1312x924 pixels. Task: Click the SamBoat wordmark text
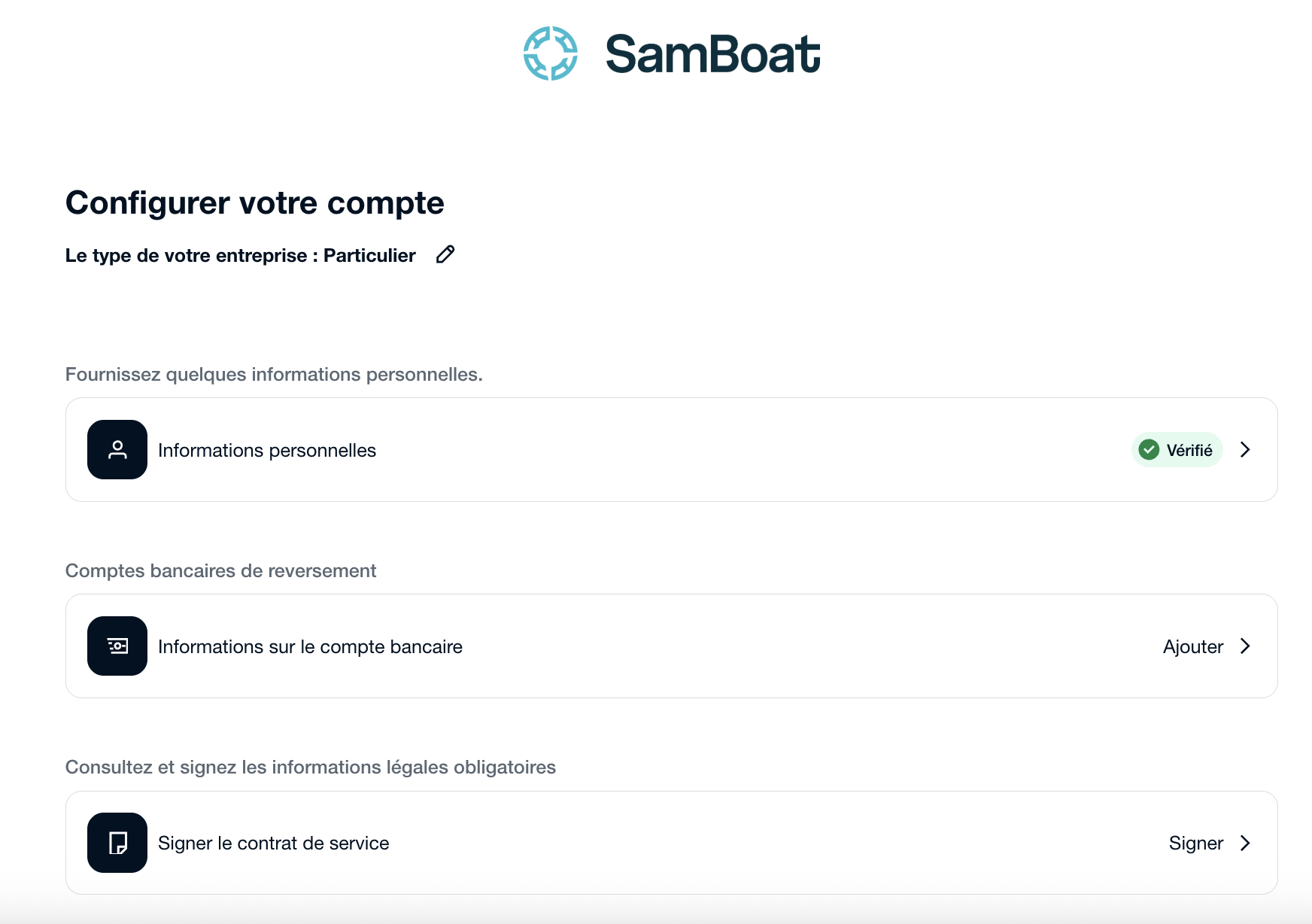tap(712, 54)
